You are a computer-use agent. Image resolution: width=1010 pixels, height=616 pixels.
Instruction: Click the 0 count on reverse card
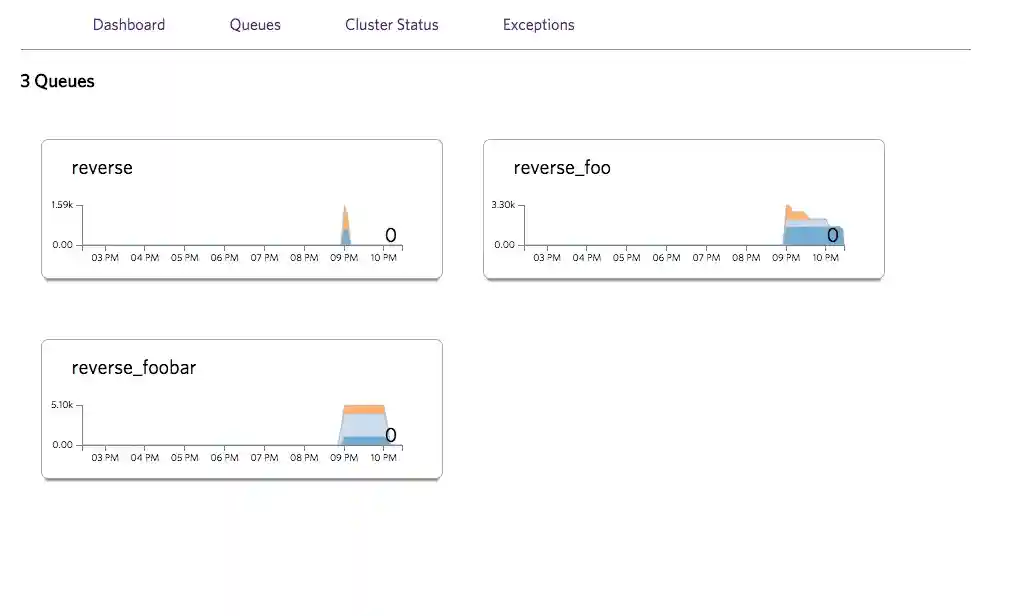pos(391,235)
